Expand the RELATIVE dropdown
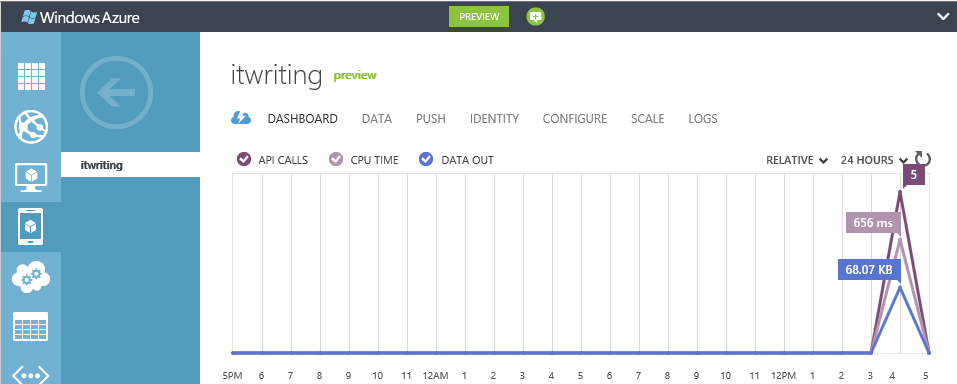This screenshot has width=957, height=384. pos(796,161)
